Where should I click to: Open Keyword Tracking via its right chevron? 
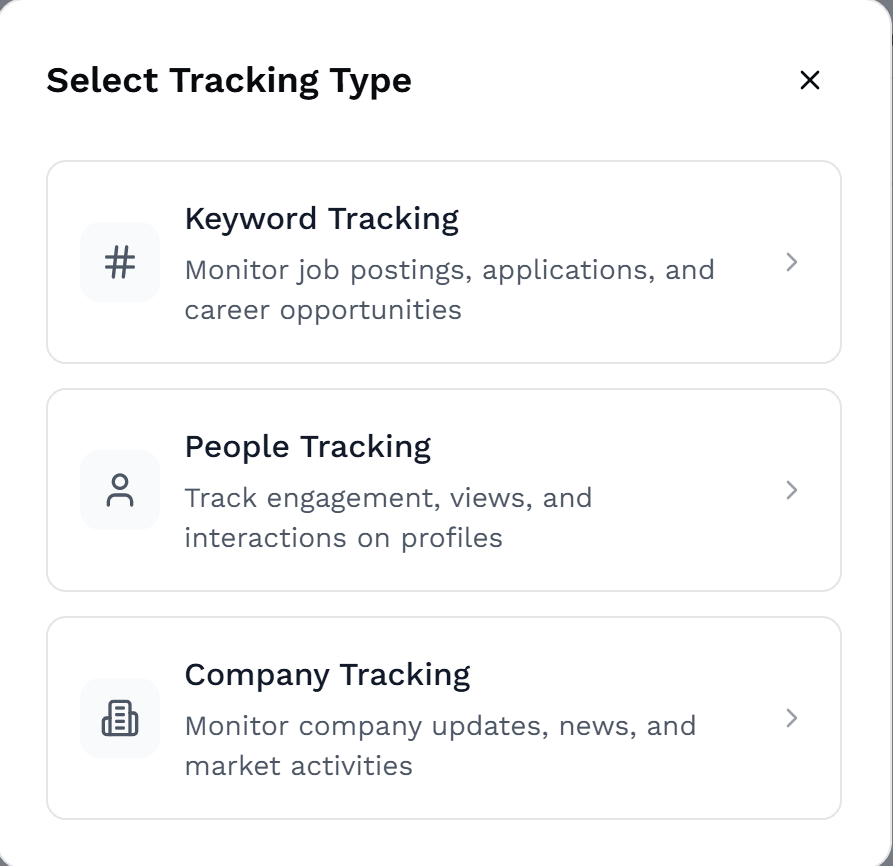[x=792, y=262]
